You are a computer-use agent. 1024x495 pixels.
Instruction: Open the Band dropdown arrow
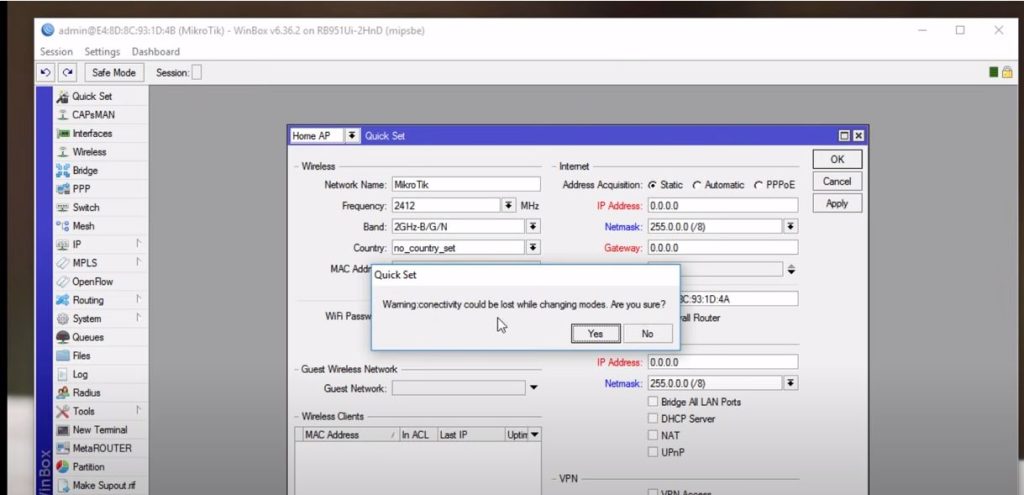coord(533,227)
